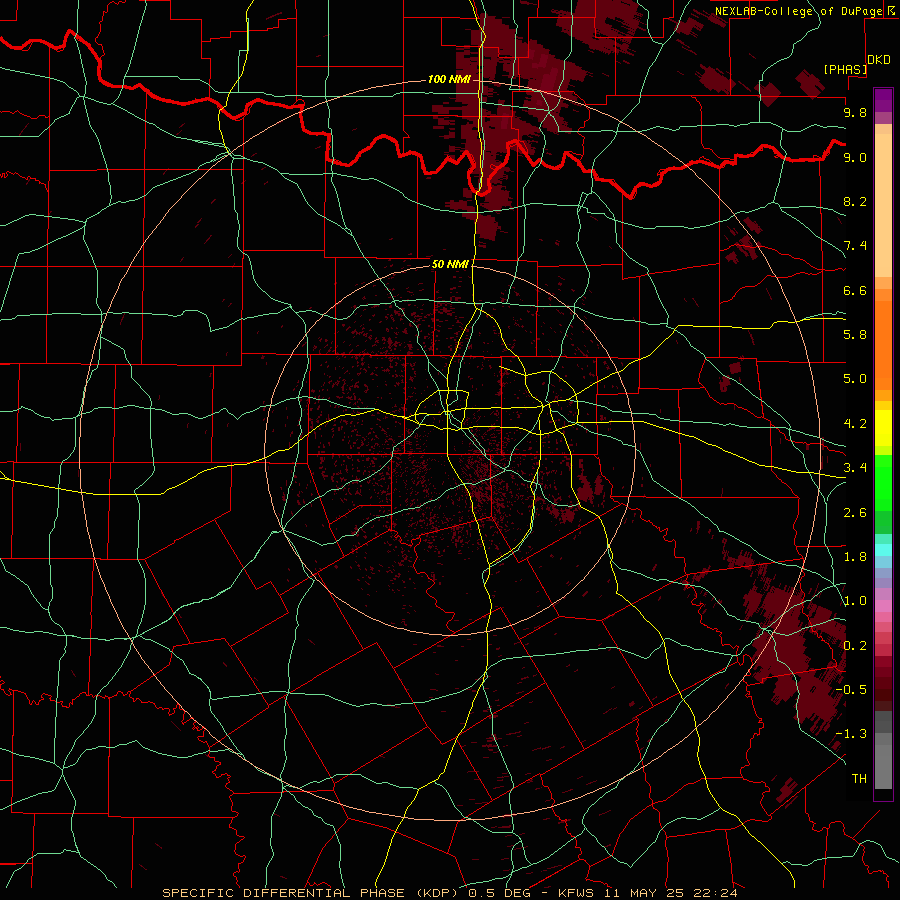Click the 1.0 scale value

click(x=855, y=601)
